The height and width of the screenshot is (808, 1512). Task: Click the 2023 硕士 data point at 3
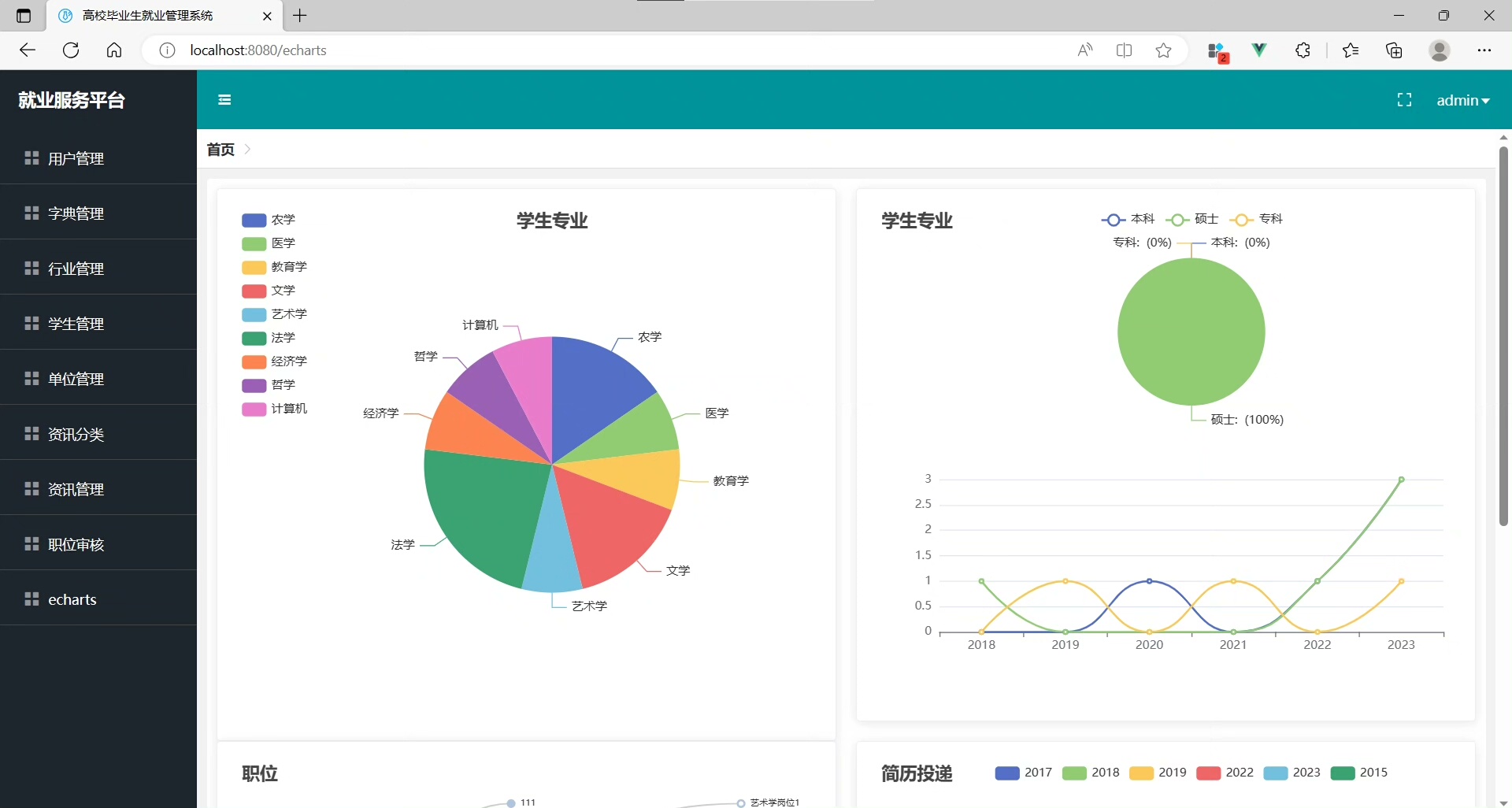coord(1401,479)
